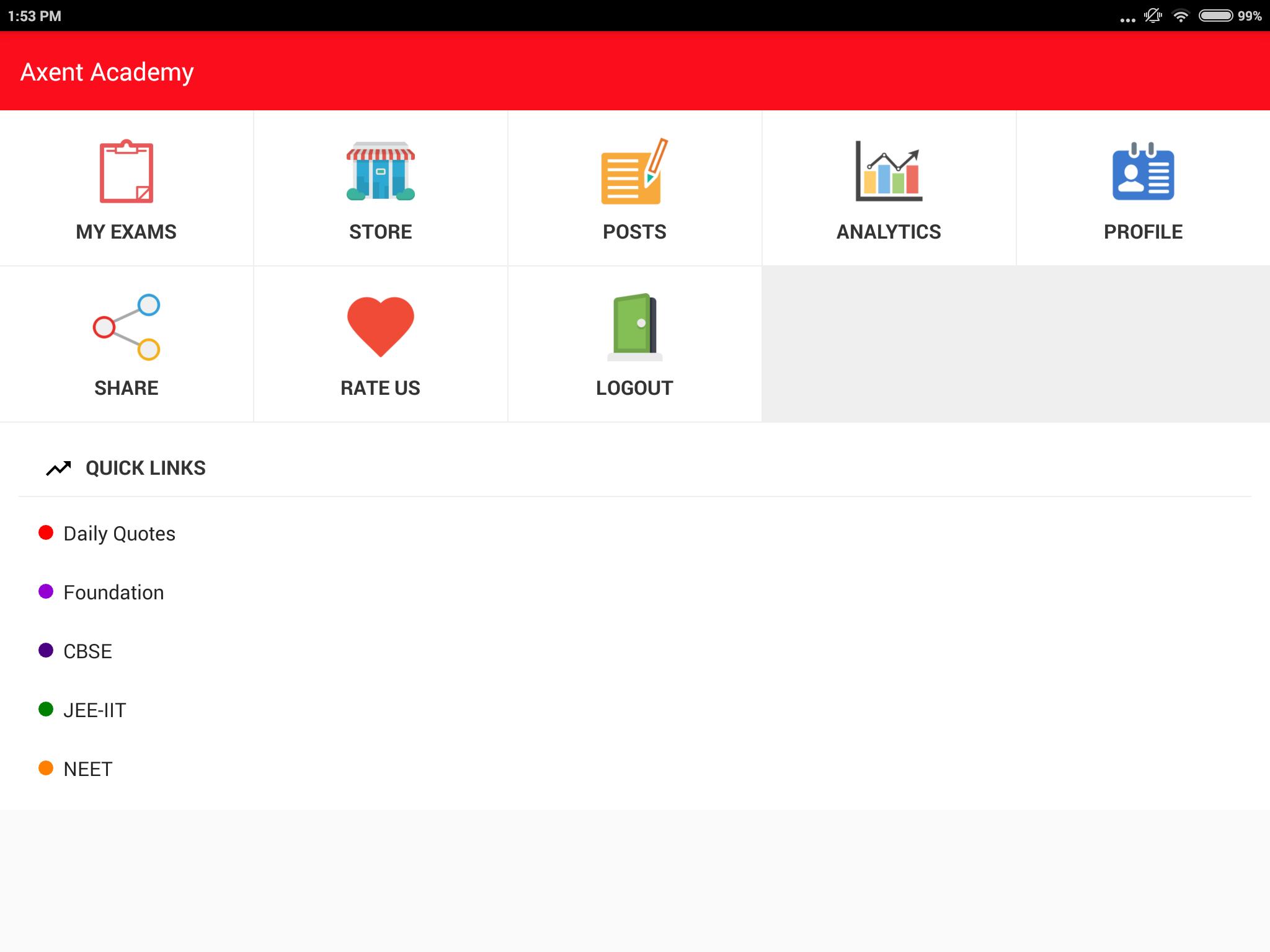Viewport: 1270px width, 952px height.
Task: Open the CBSE quick link
Action: point(88,651)
